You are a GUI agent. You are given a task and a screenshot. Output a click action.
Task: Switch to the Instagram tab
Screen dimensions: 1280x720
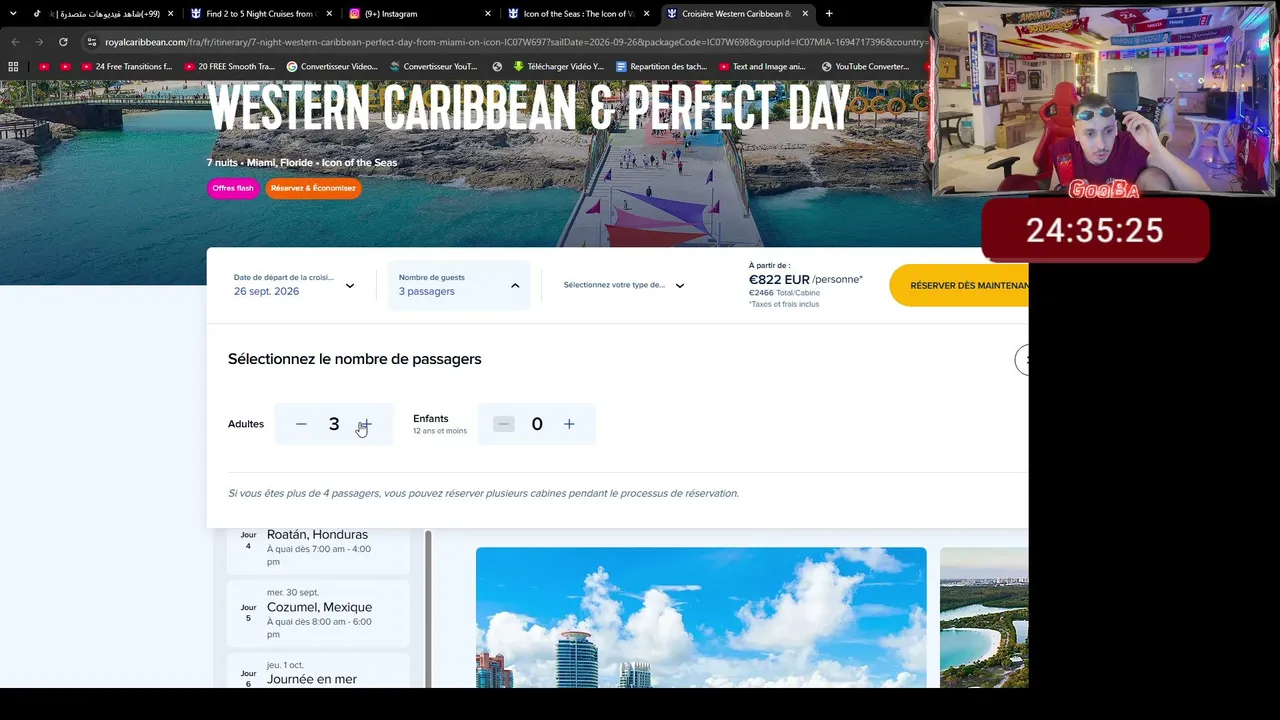coord(419,14)
